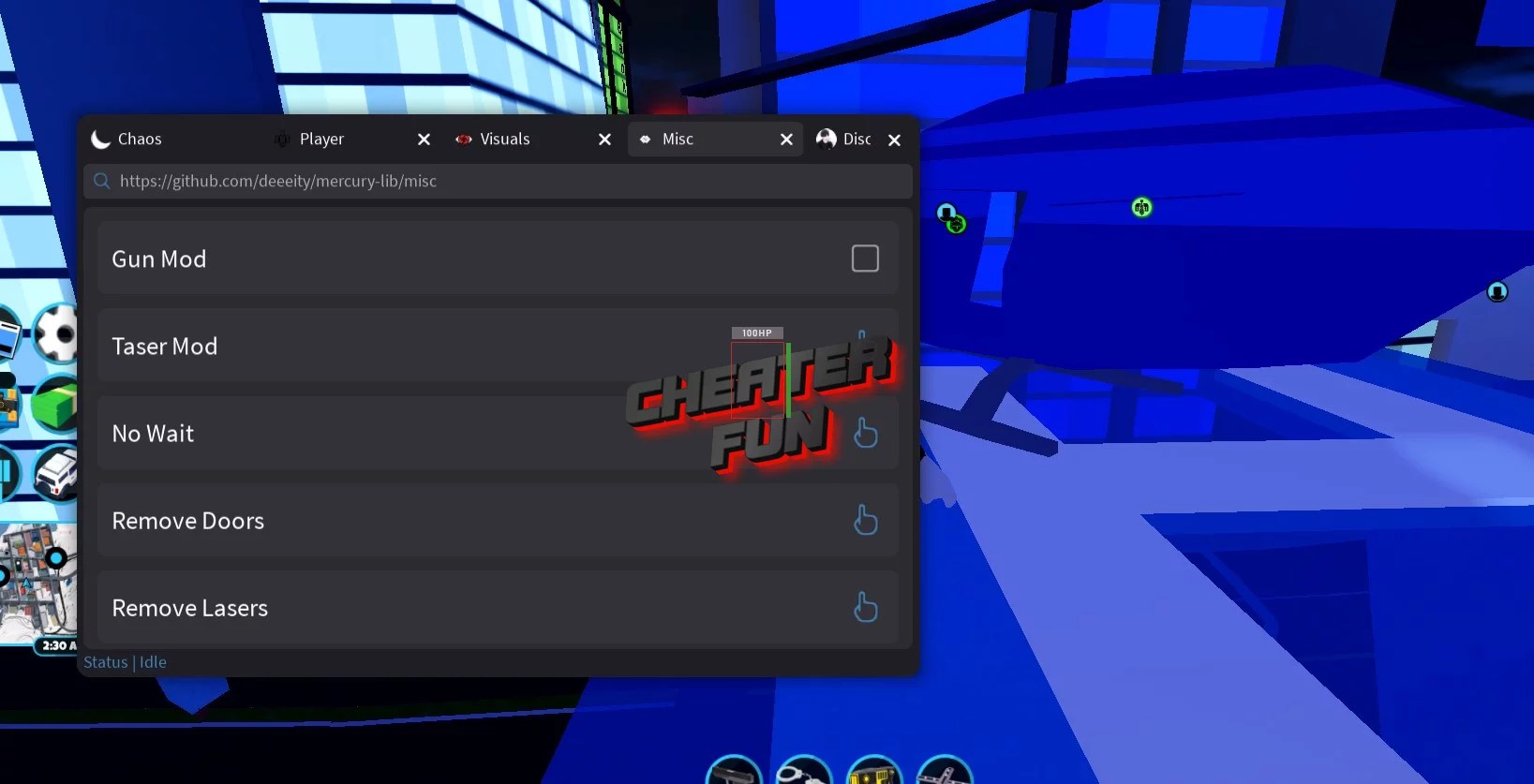Activate the Remove Lasers hand button
Screen dimensions: 1534x784
point(866,607)
